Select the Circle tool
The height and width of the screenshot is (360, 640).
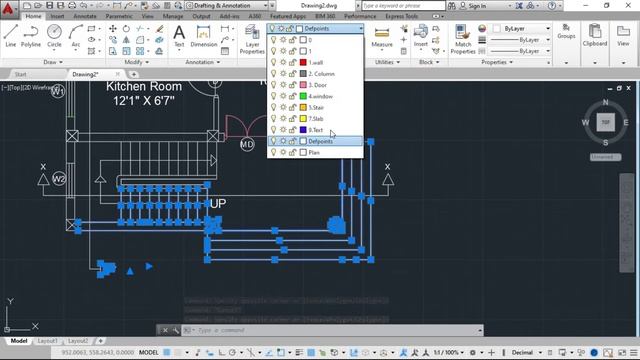click(54, 36)
